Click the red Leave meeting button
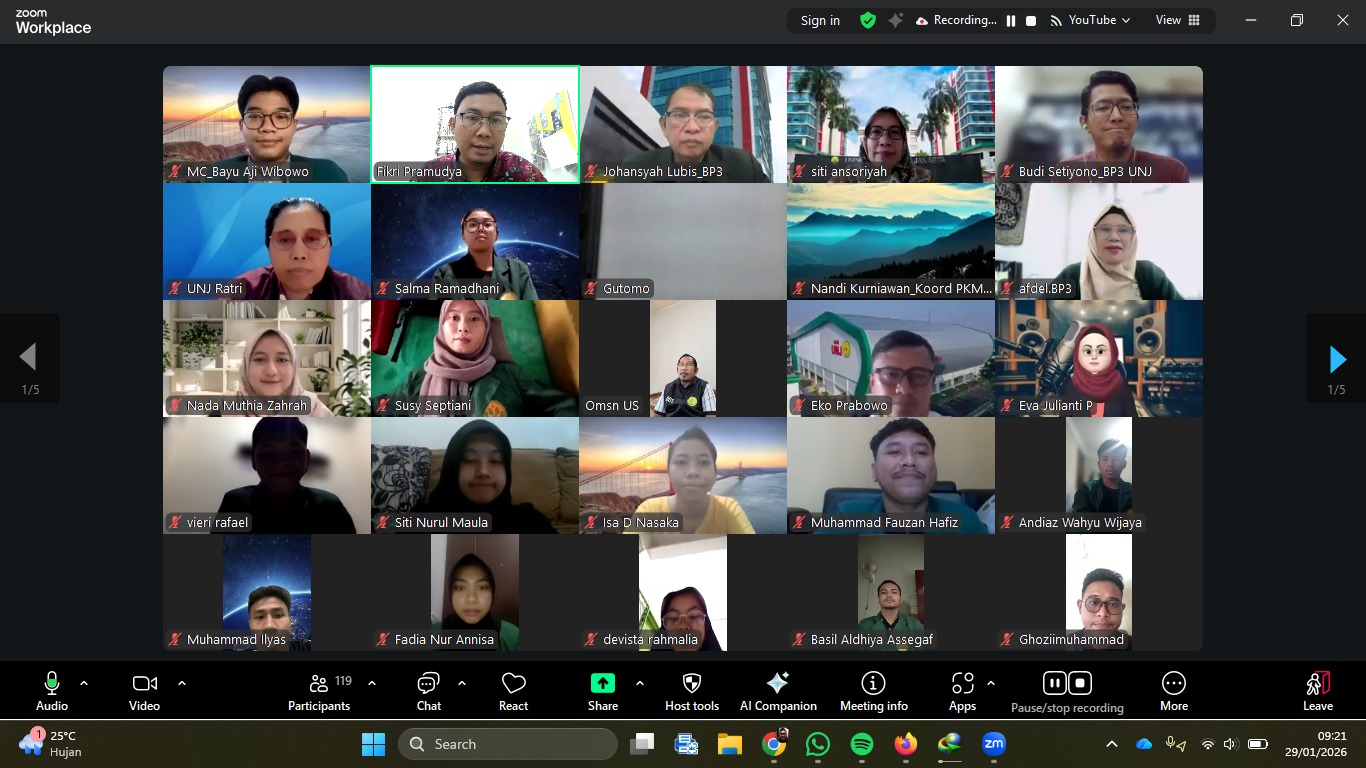Image resolution: width=1366 pixels, height=768 pixels. coord(1317,691)
